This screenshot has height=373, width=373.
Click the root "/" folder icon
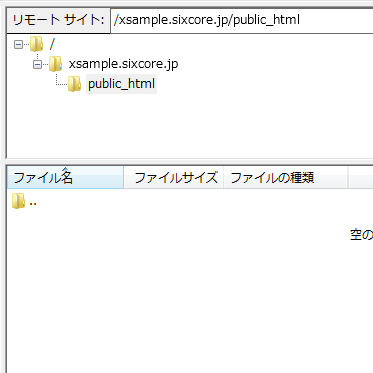pyautogui.click(x=36, y=44)
